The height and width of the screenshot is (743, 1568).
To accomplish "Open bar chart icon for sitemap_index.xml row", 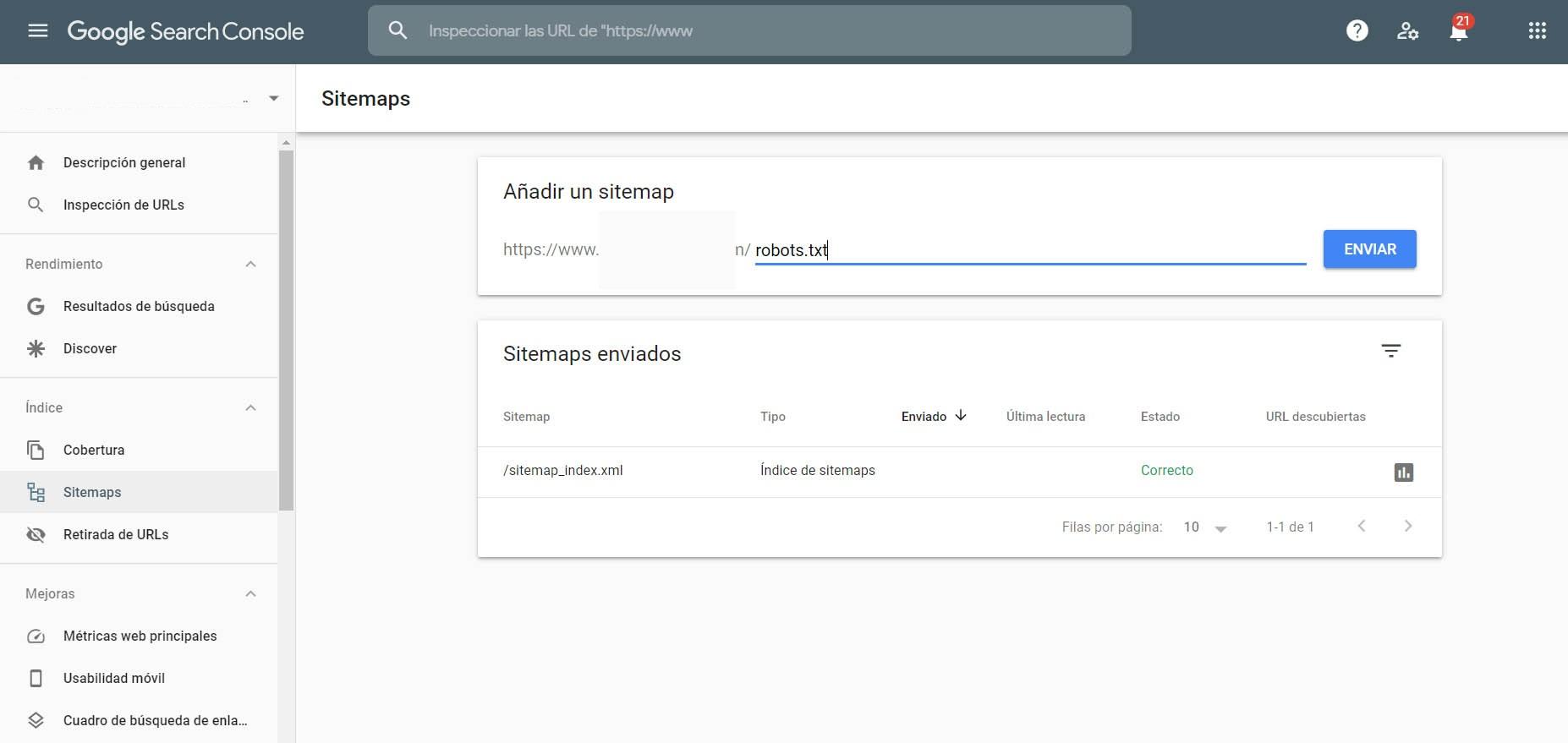I will tap(1404, 473).
